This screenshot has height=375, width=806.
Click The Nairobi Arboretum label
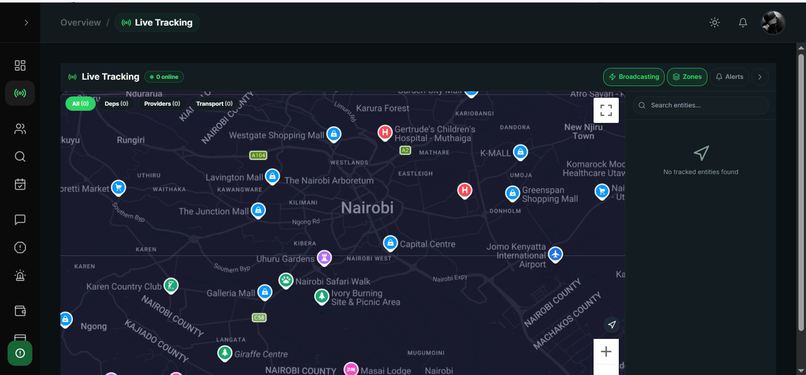click(329, 181)
